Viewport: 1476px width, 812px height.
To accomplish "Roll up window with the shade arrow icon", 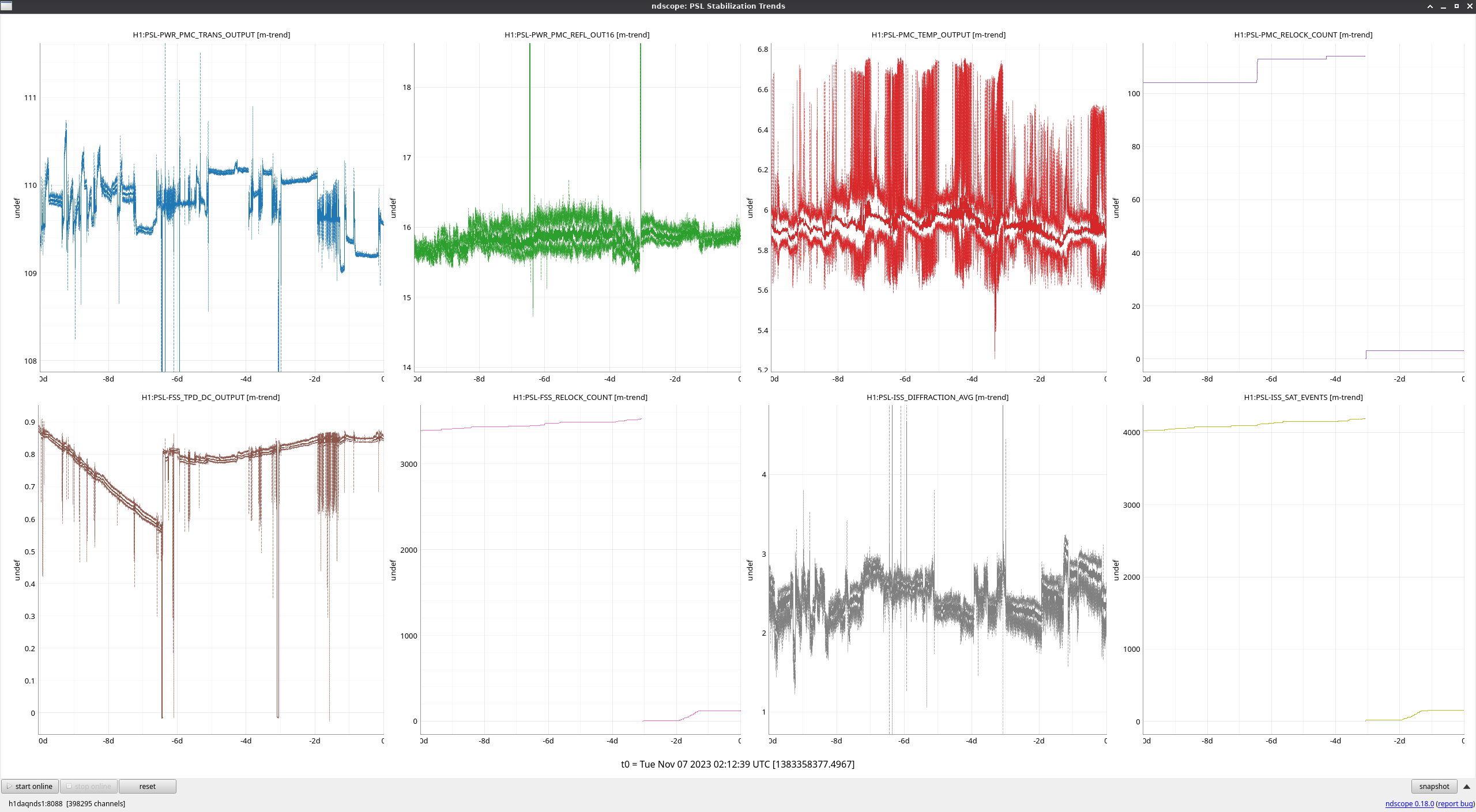I will [1430, 6].
